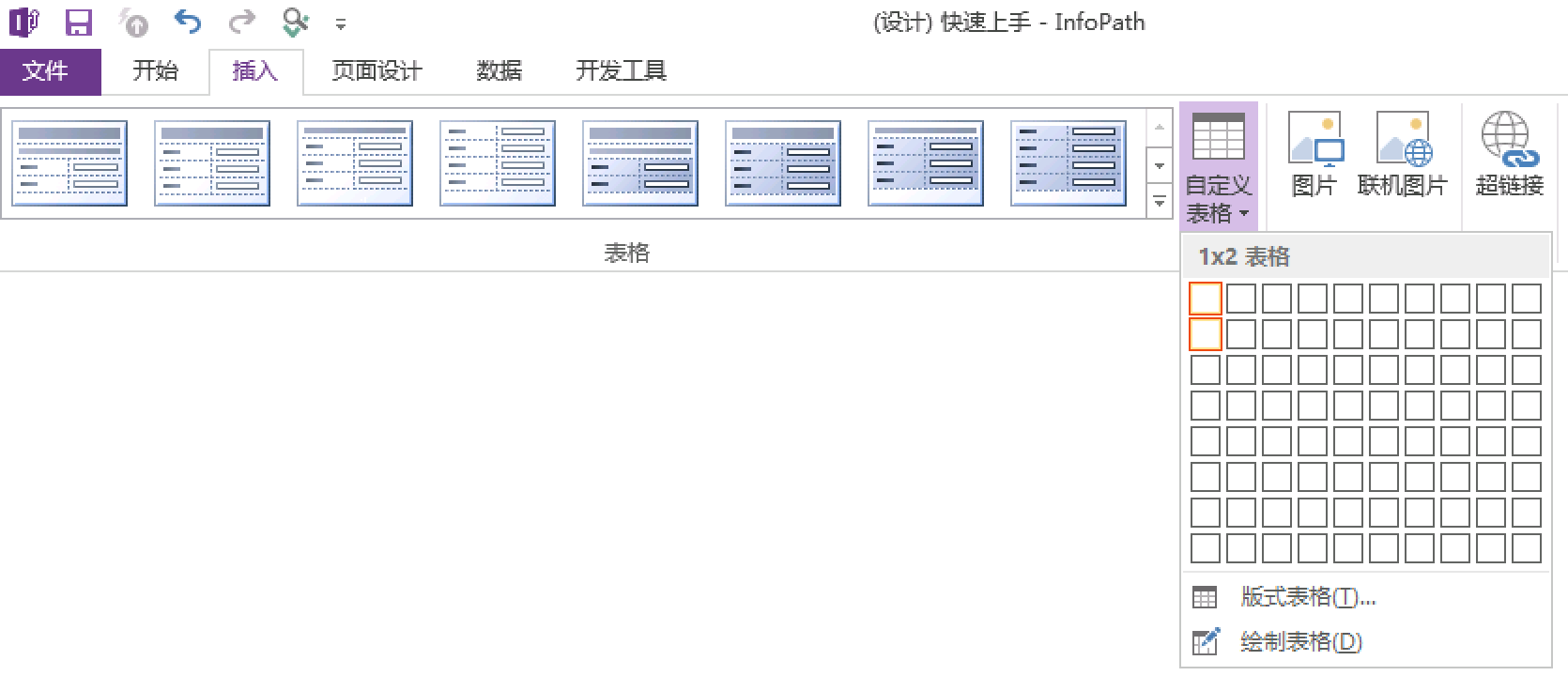
Task: Switch to the 开始 tab
Action: pyautogui.click(x=155, y=71)
